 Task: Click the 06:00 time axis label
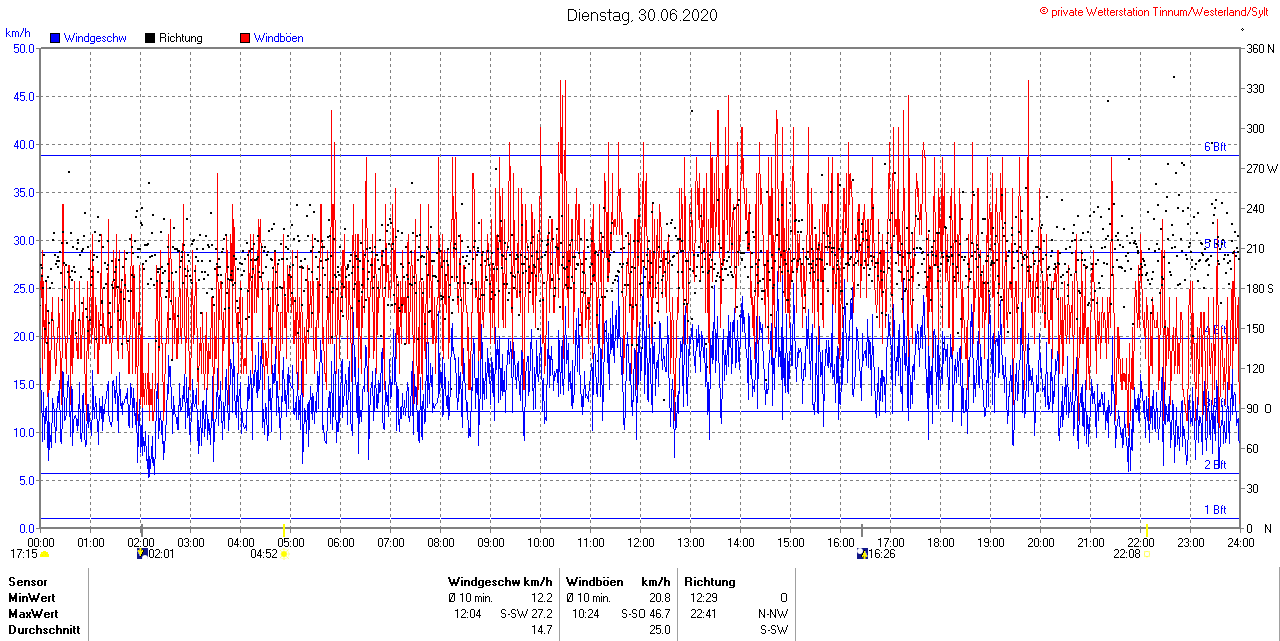(341, 543)
